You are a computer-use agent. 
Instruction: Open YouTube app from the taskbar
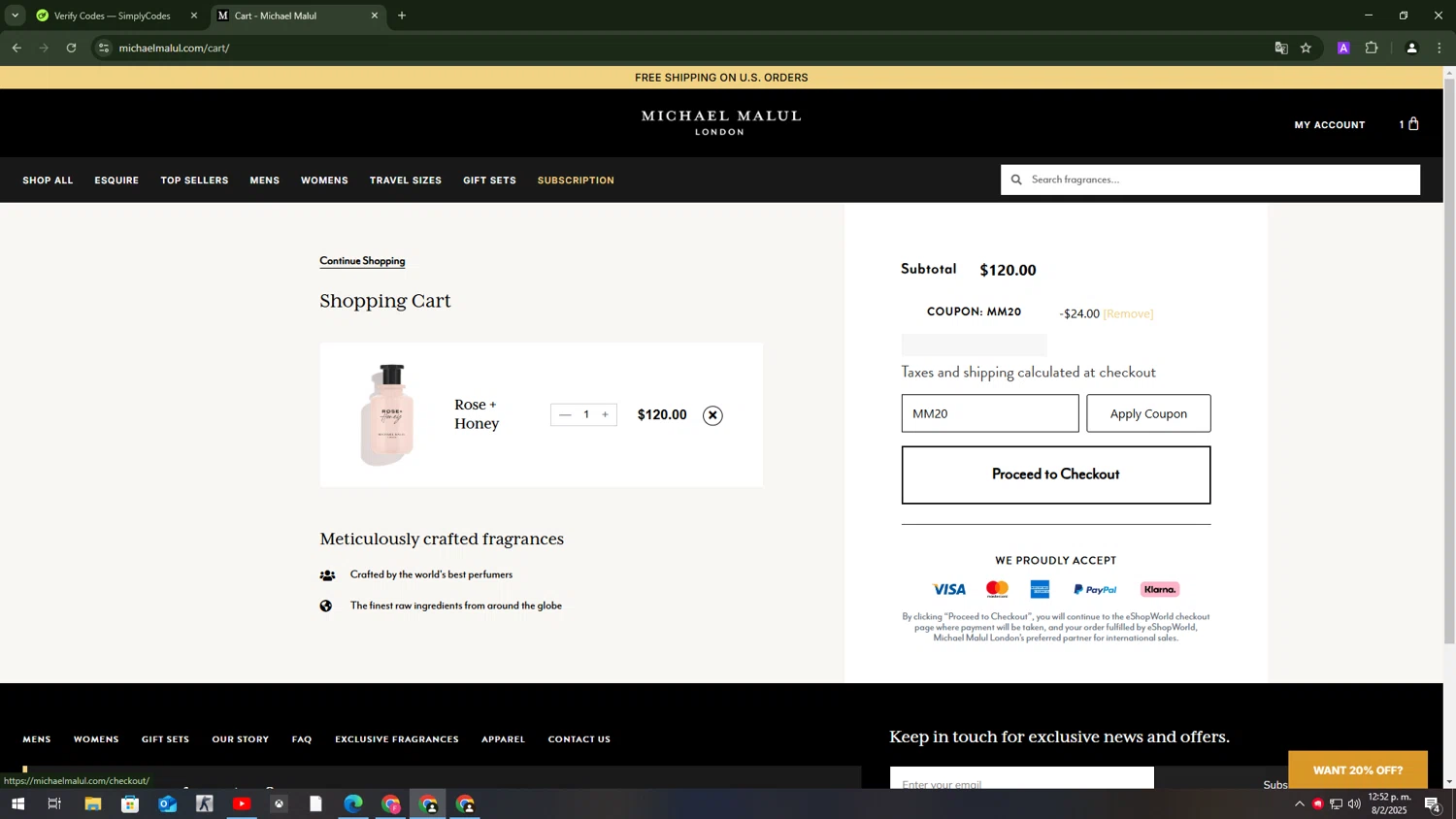[x=242, y=803]
